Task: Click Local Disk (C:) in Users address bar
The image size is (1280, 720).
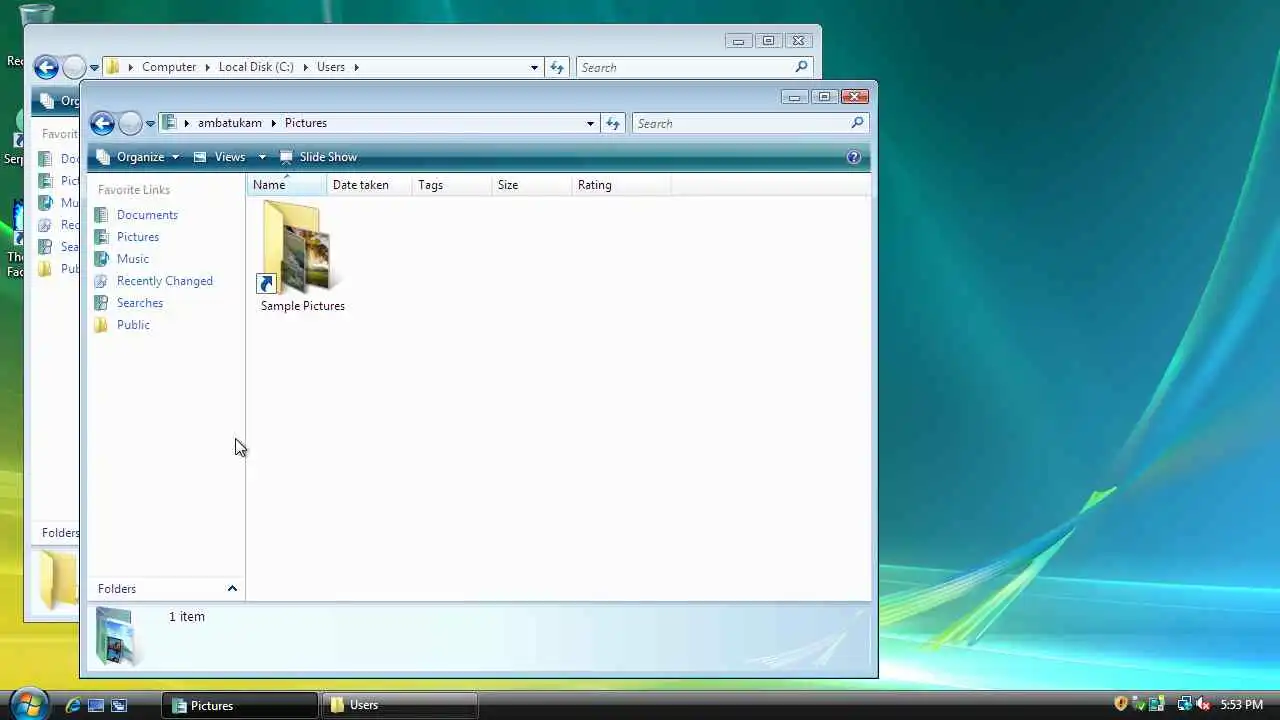Action: tap(256, 67)
